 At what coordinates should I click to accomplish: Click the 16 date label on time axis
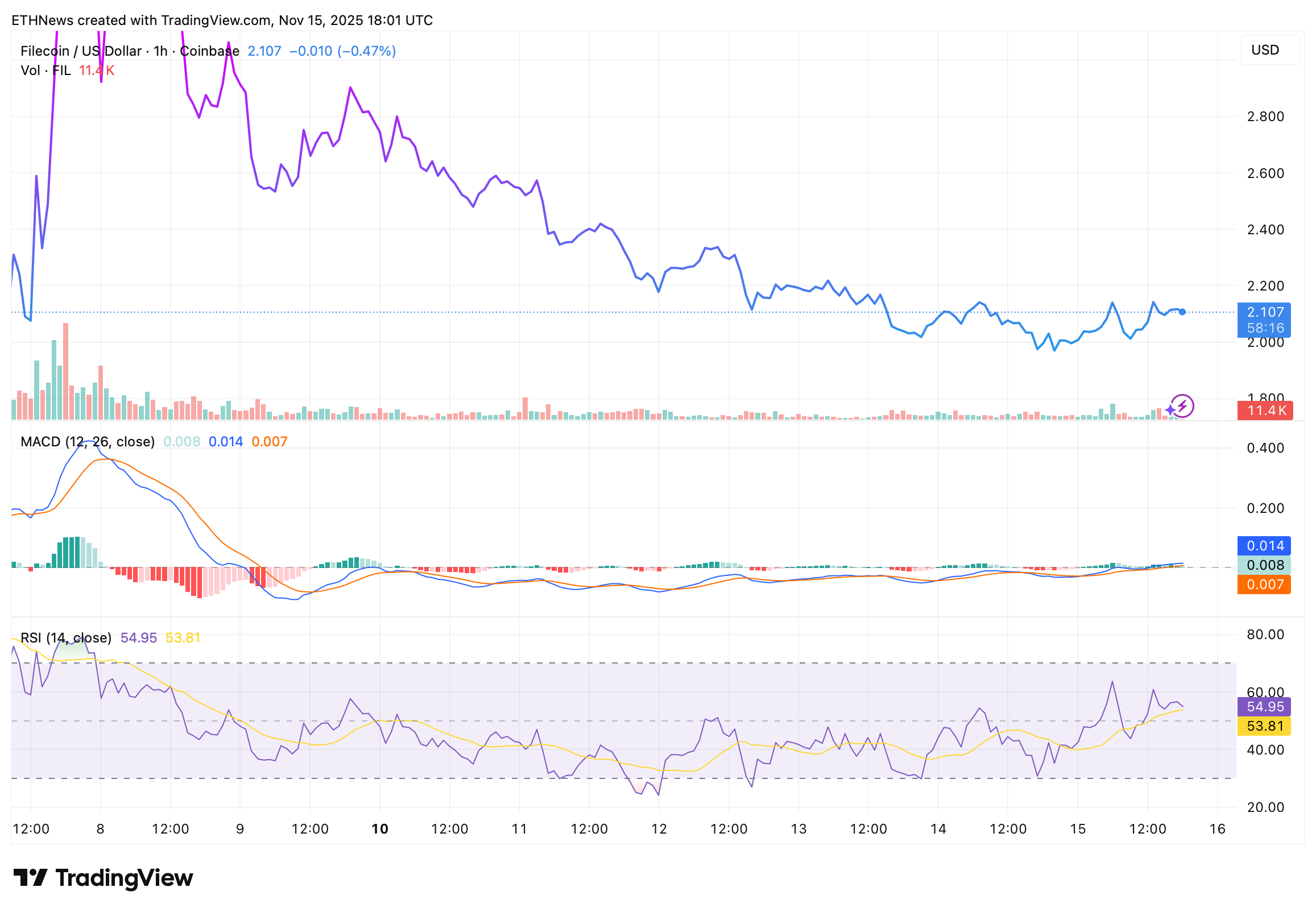click(x=1217, y=829)
